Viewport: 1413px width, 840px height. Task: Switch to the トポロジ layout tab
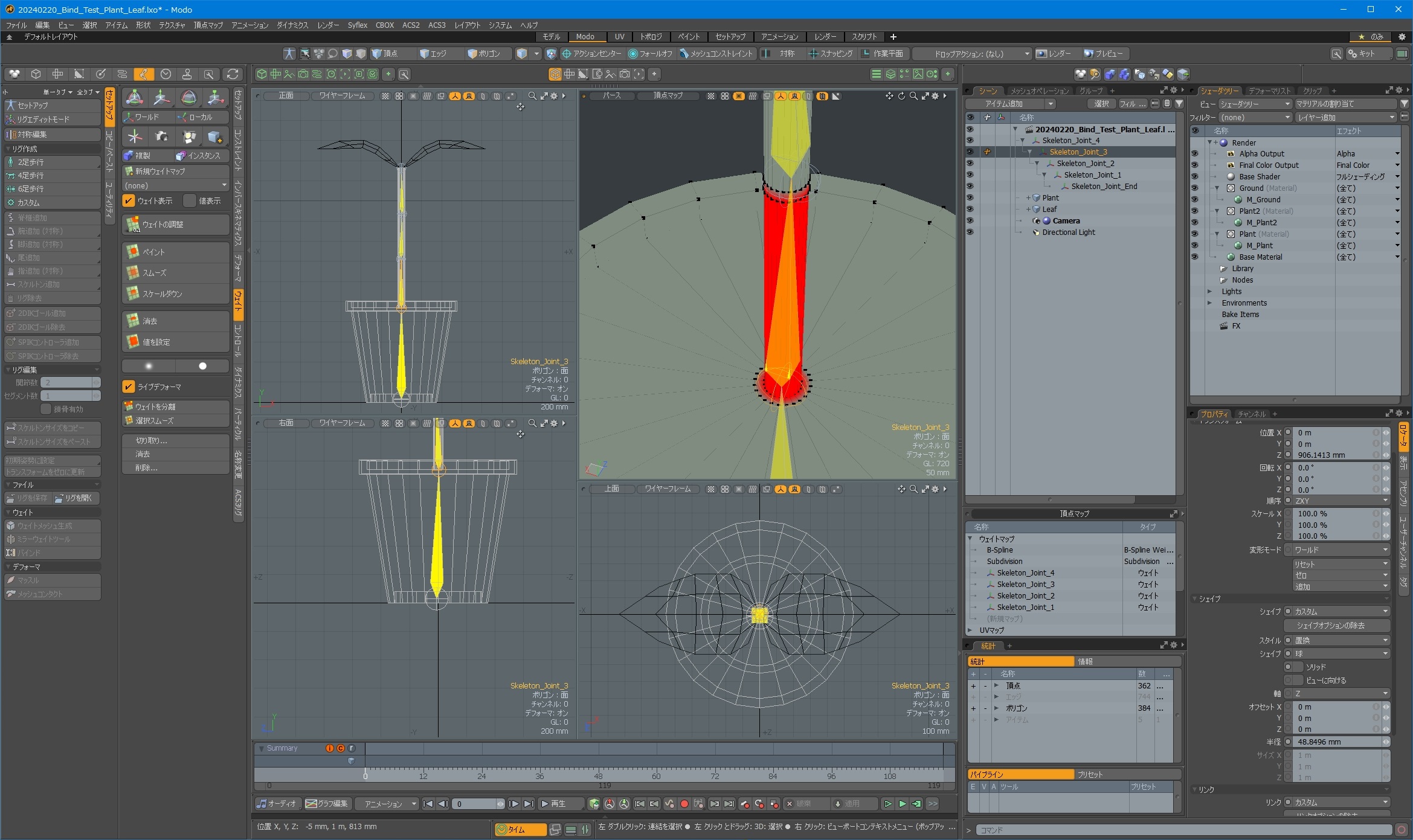coord(651,37)
